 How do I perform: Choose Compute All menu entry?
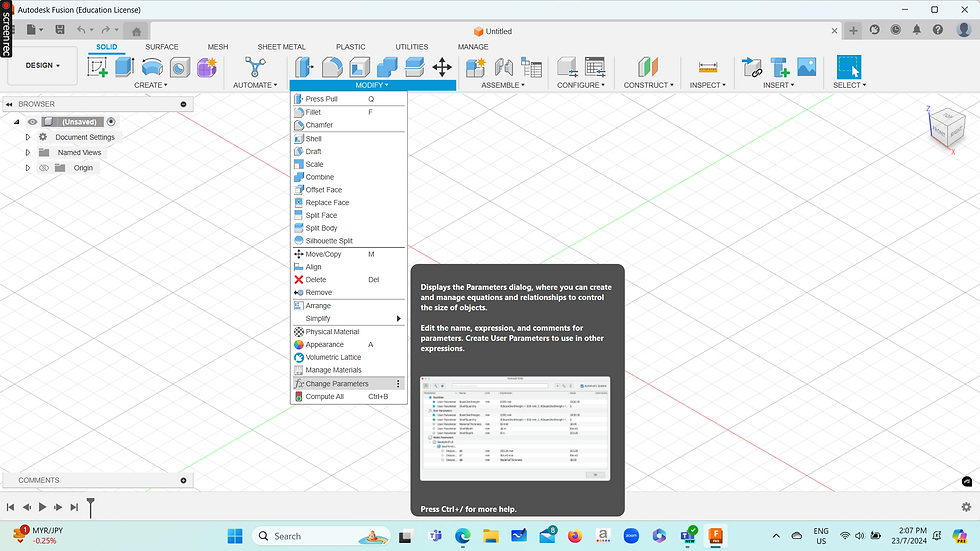pos(349,397)
